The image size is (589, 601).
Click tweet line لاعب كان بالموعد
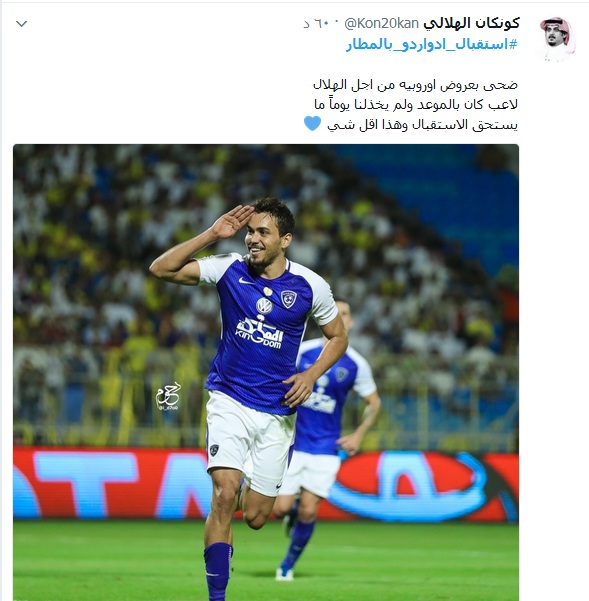point(416,105)
